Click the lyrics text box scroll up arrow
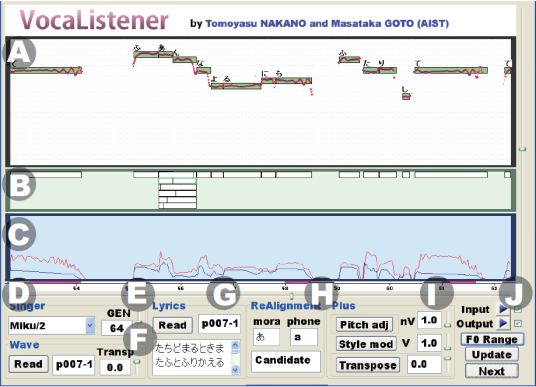The image size is (536, 387). tap(235, 345)
